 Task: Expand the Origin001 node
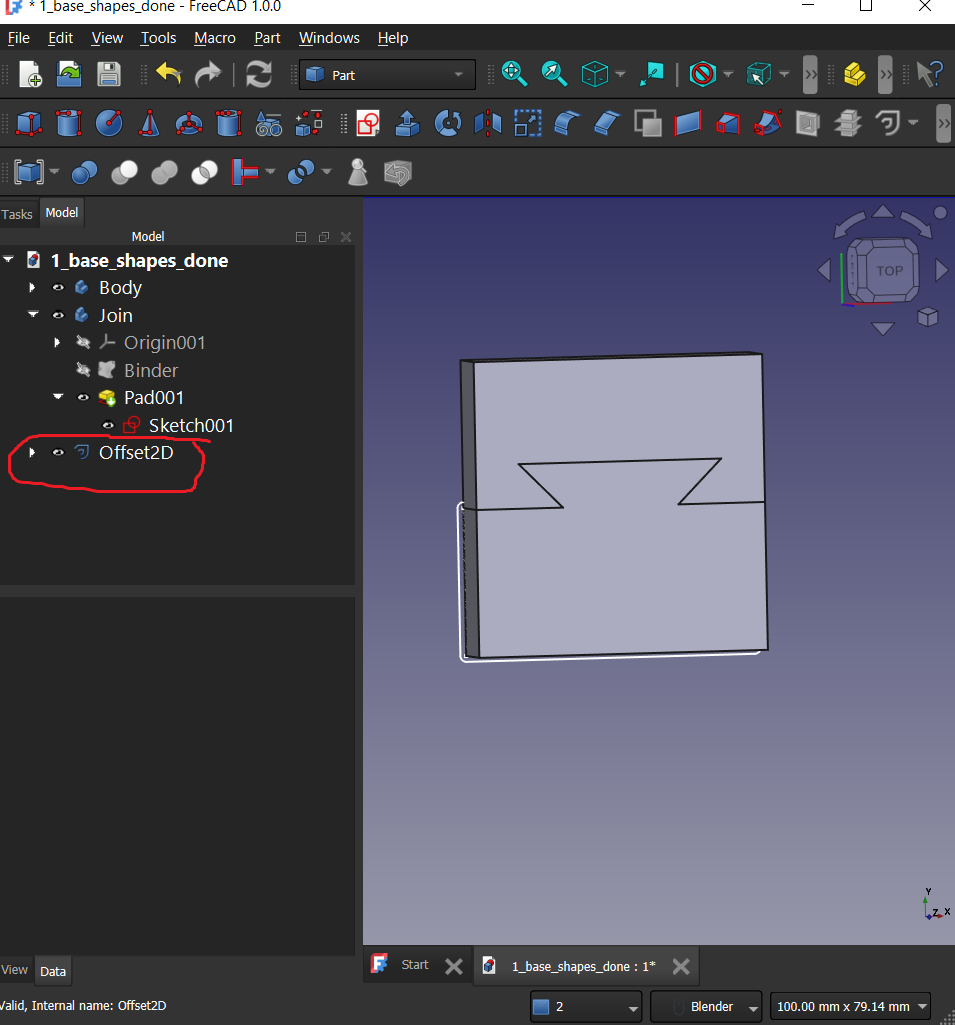point(57,342)
